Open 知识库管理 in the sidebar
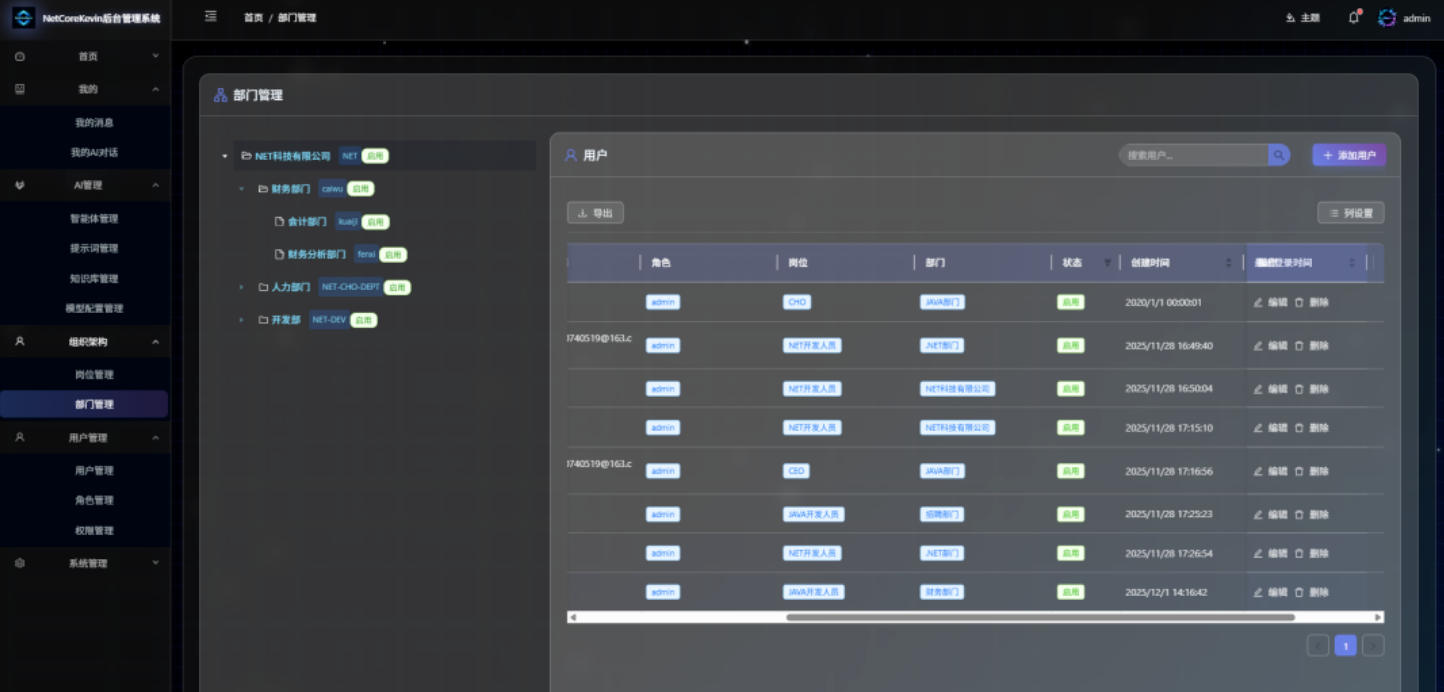The height and width of the screenshot is (692, 1444). pyautogui.click(x=94, y=278)
